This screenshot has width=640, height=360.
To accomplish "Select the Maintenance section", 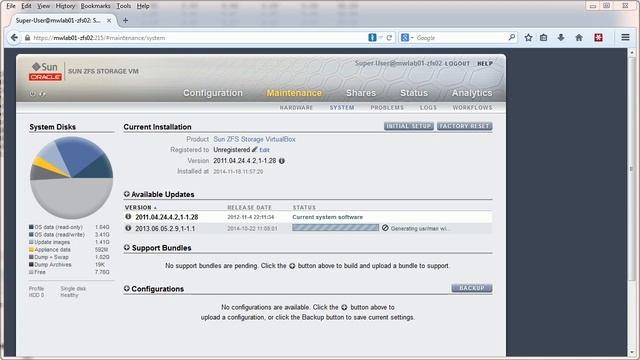I will click(294, 93).
